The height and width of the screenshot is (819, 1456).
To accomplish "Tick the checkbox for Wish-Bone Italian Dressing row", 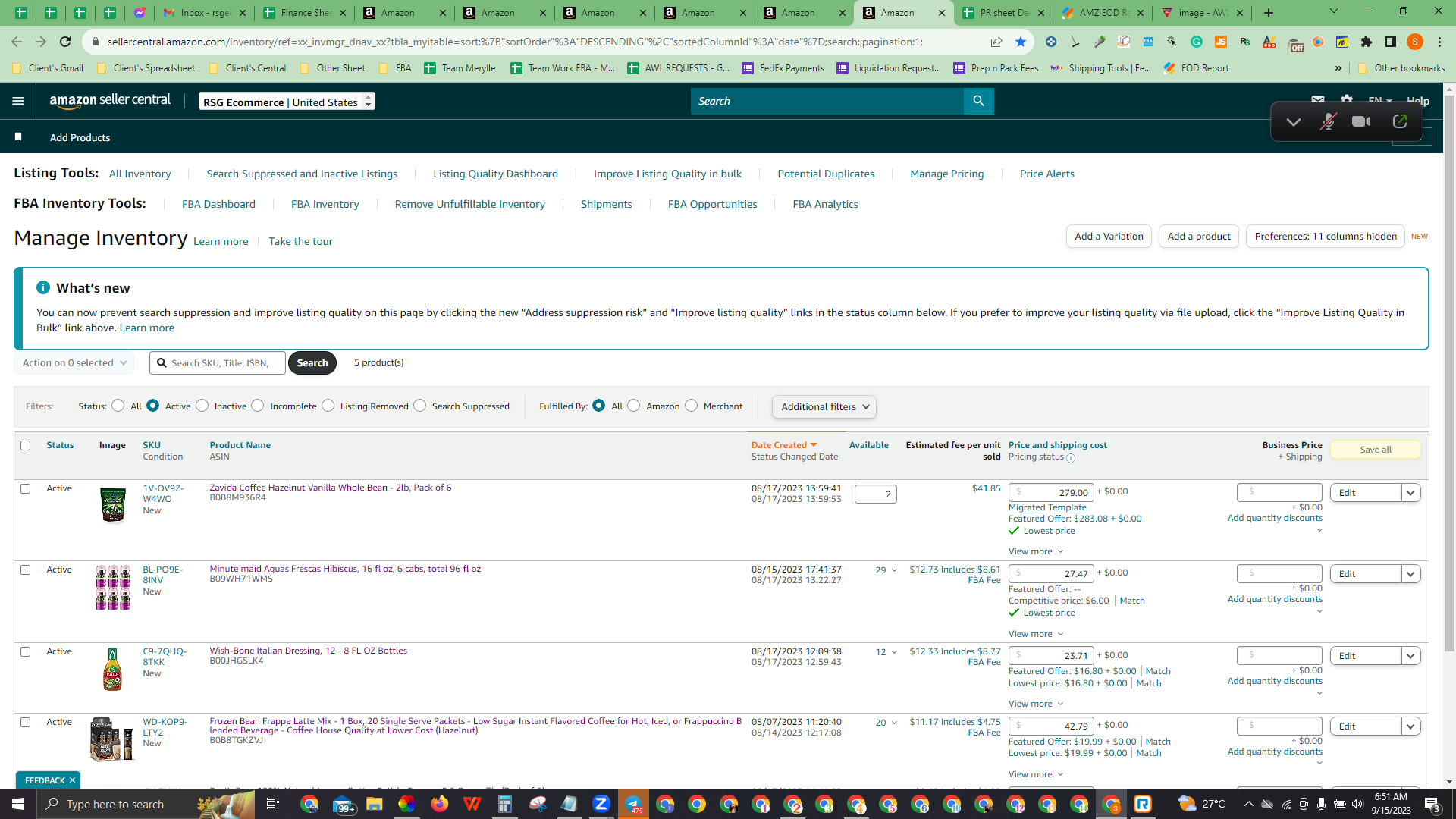I will tap(26, 651).
